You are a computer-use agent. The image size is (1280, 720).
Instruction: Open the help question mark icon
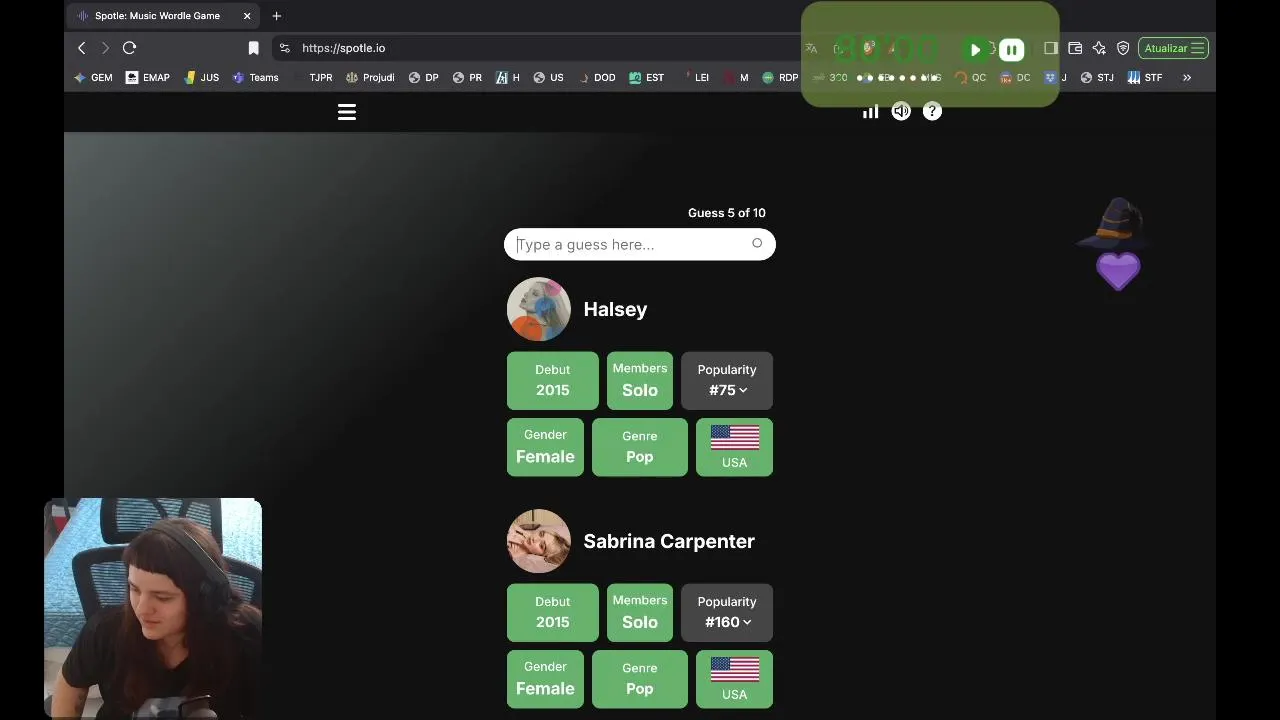(x=932, y=112)
